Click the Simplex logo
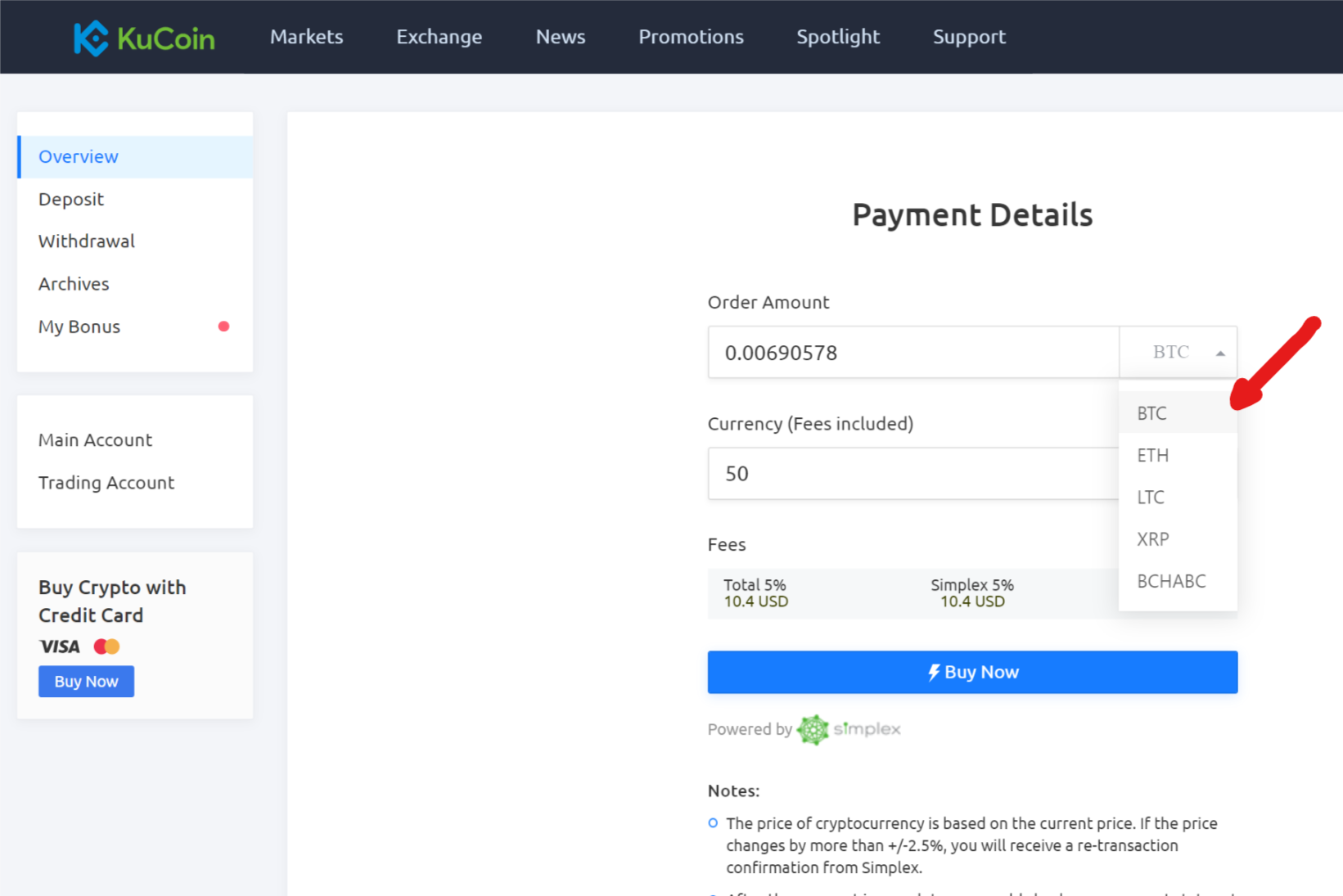The width and height of the screenshot is (1343, 896). (849, 728)
